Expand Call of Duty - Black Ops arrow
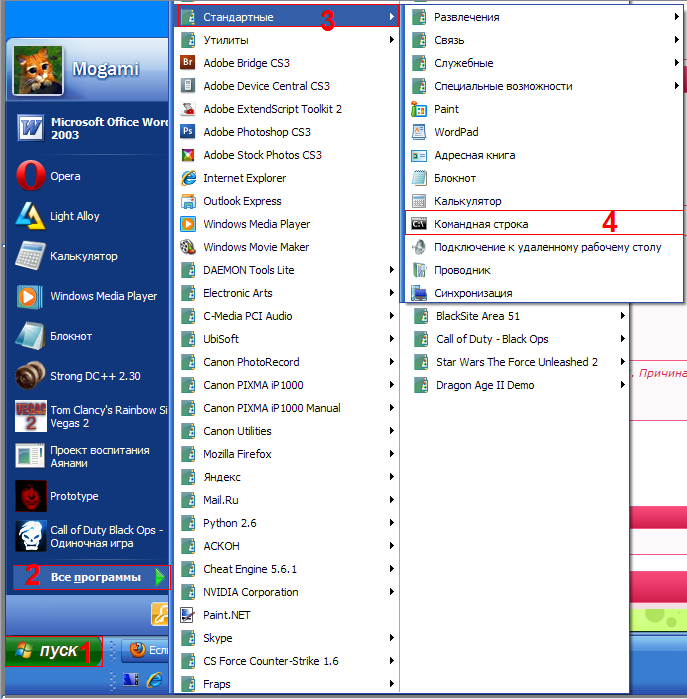This screenshot has height=699, width=687. (x=623, y=339)
